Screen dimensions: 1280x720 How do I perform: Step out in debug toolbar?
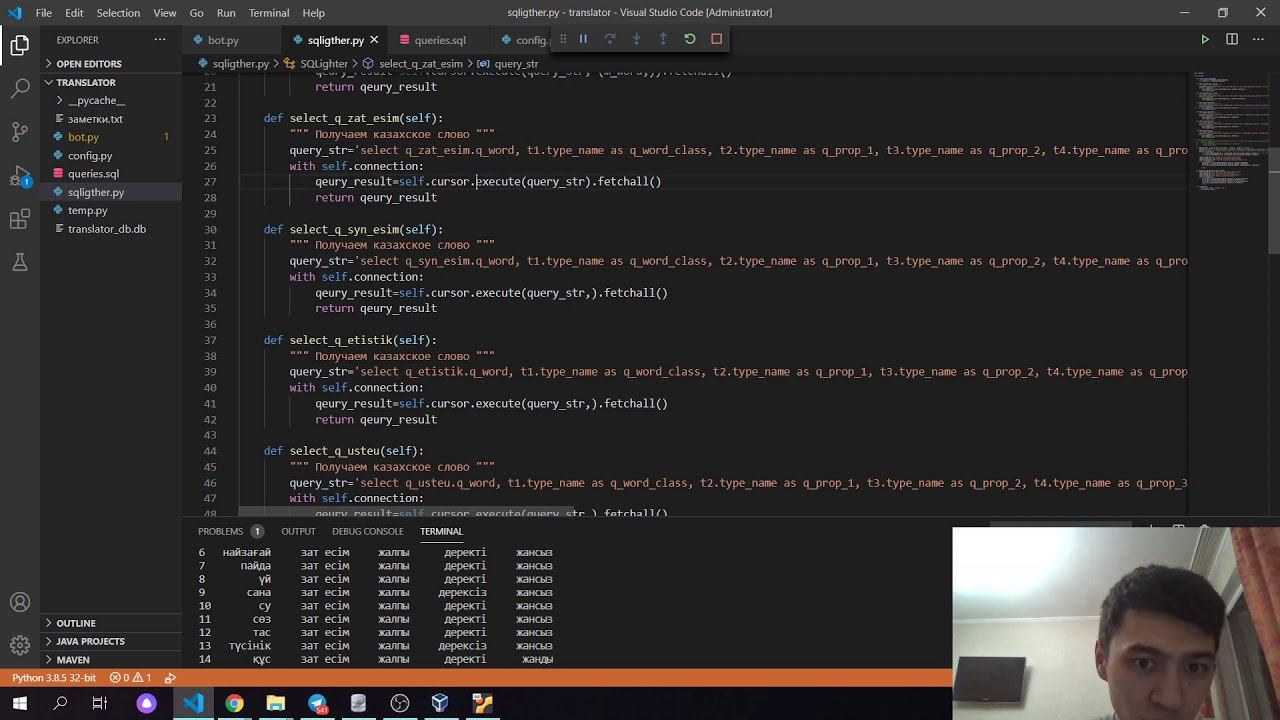[663, 39]
